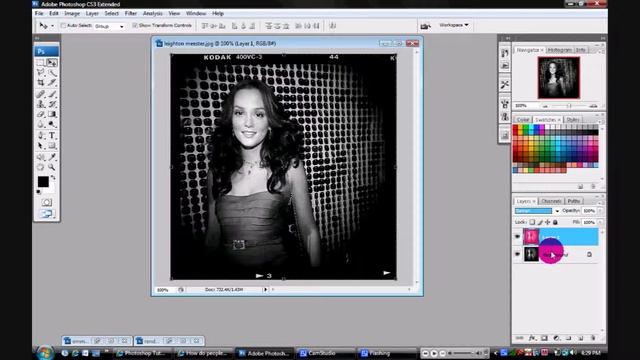The image size is (640, 360).
Task: Click the Navigator image thumbnail
Action: pyautogui.click(x=558, y=78)
